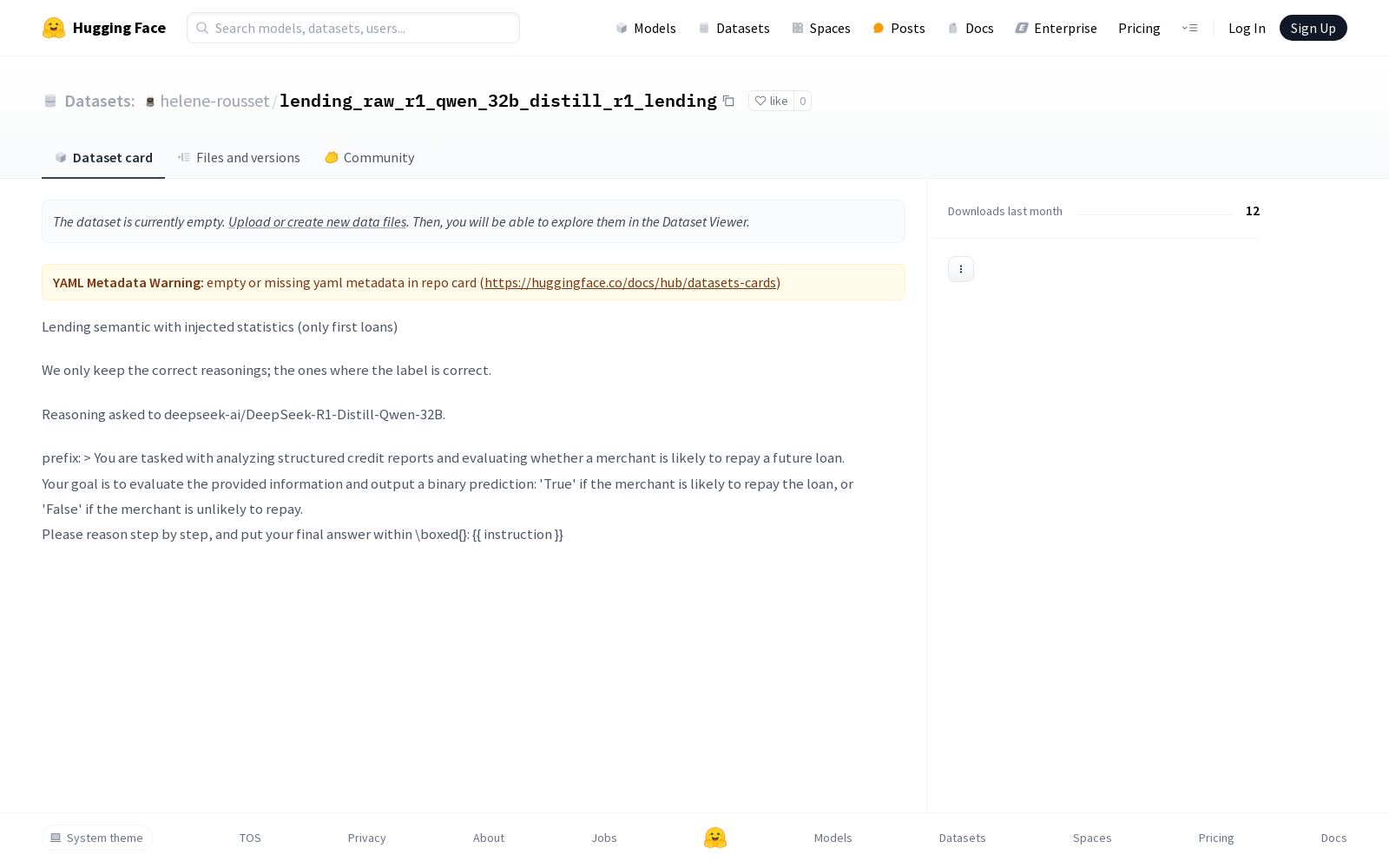Viewport: 1389px width, 868px height.
Task: Open Datasets in the top navigation
Action: tap(734, 28)
